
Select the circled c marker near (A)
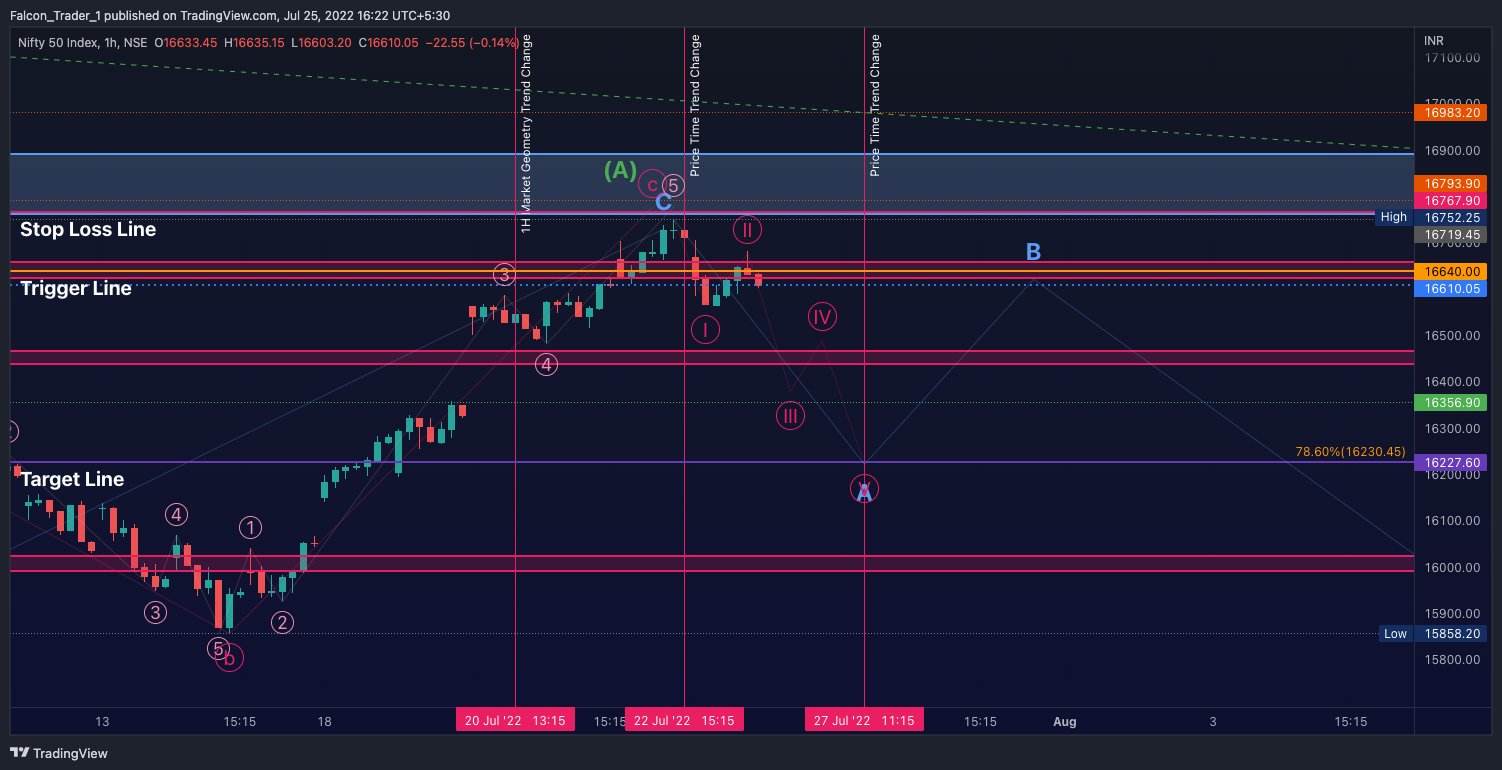(x=652, y=184)
